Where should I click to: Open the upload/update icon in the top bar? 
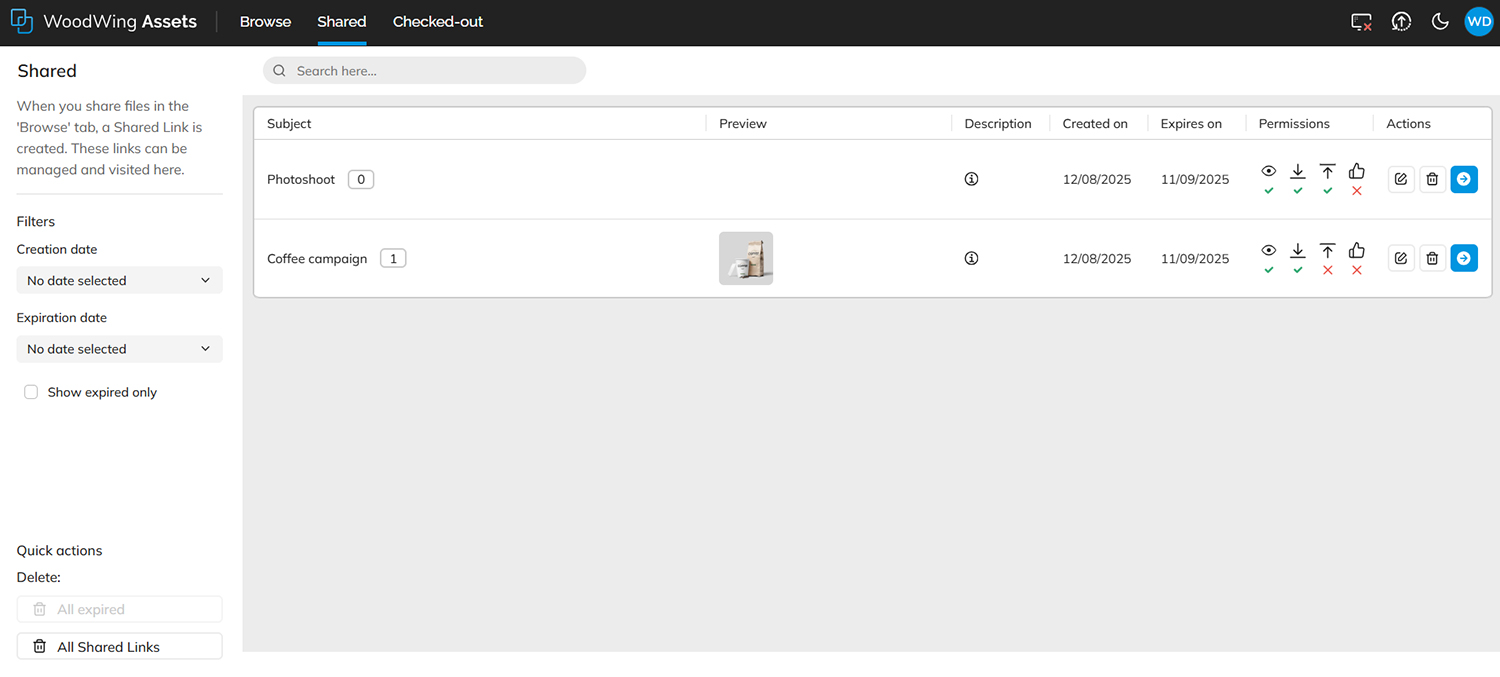pos(1401,21)
